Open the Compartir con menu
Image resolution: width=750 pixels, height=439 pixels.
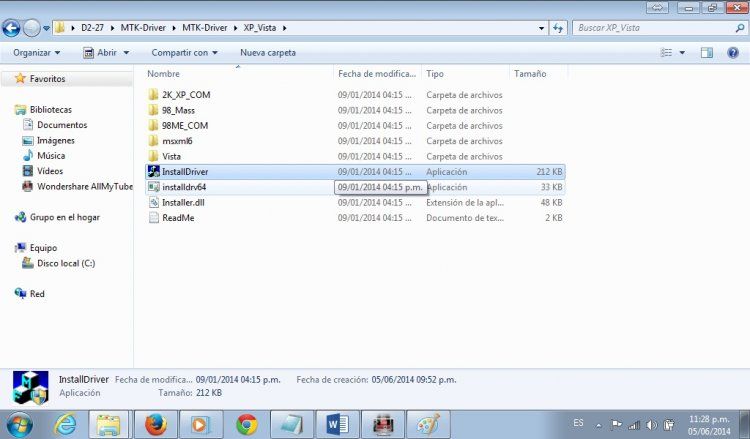[185, 53]
